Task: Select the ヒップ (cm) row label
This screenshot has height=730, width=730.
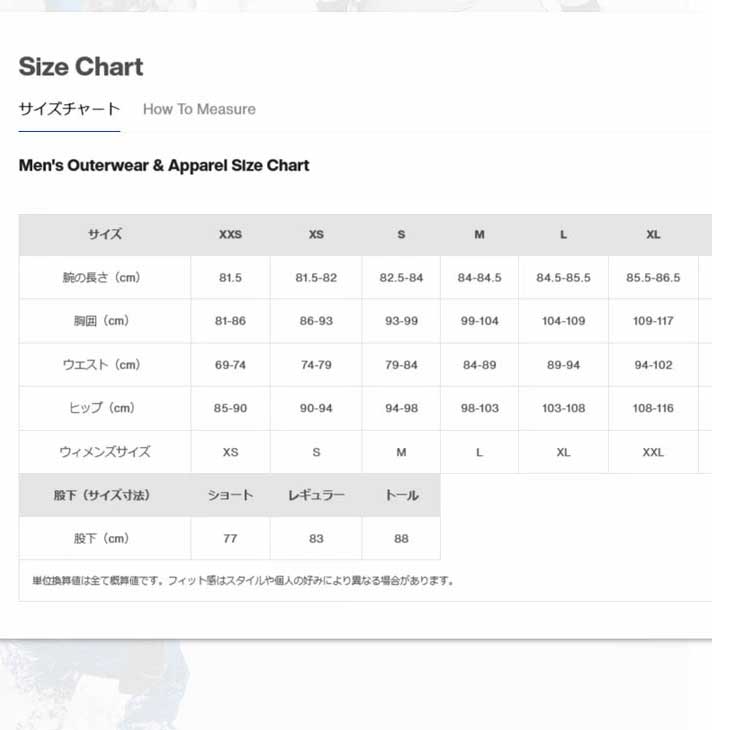Action: [x=104, y=408]
